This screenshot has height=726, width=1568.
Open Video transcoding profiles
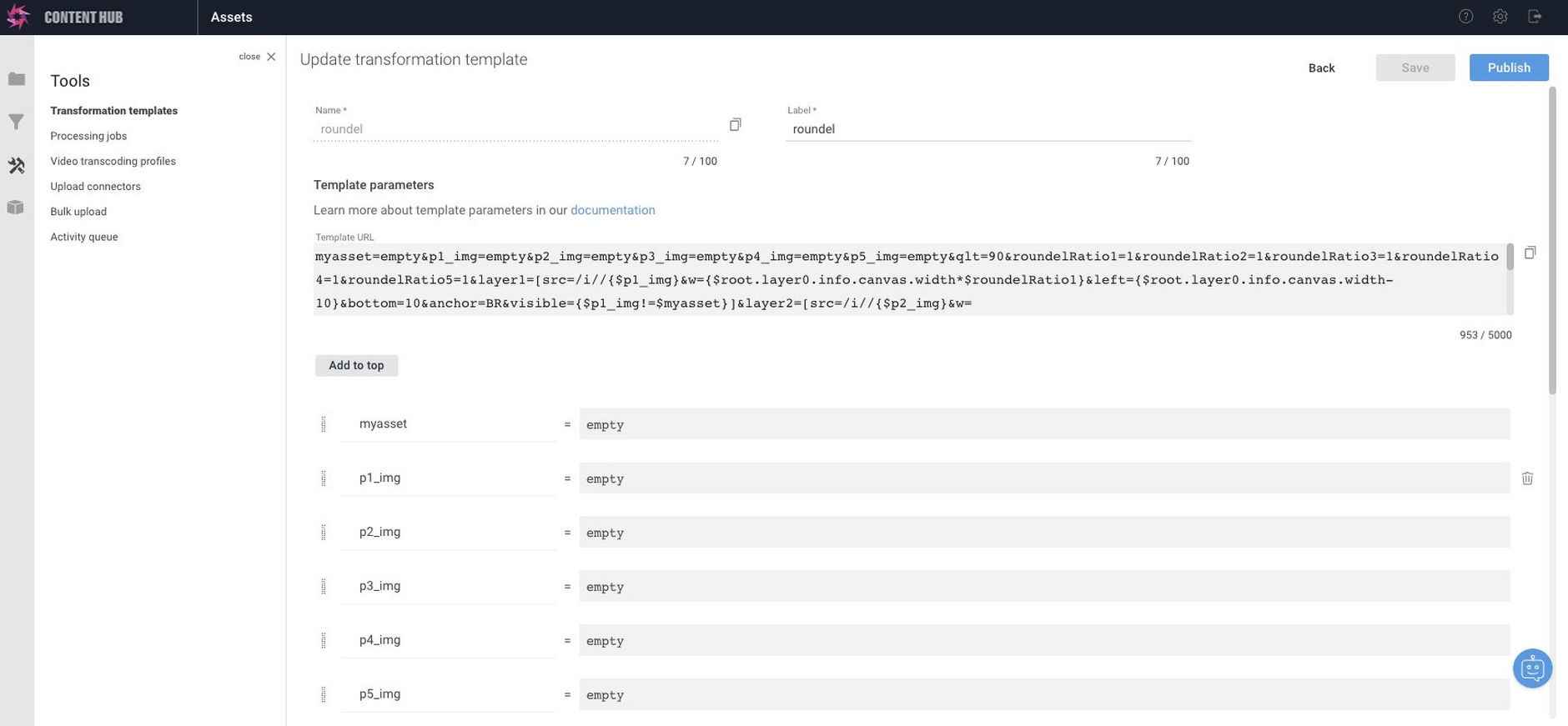(113, 161)
